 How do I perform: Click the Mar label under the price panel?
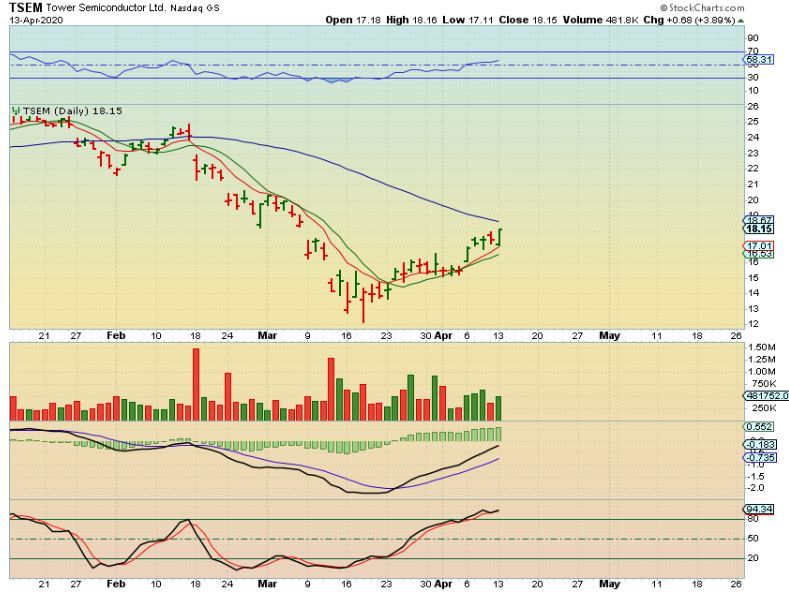267,336
